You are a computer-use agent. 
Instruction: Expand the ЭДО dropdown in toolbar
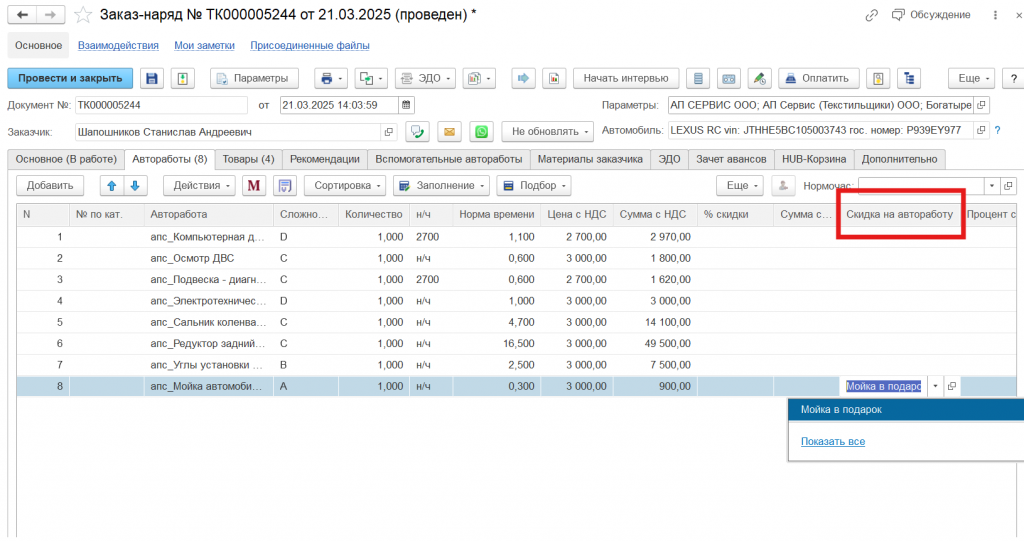coord(425,78)
